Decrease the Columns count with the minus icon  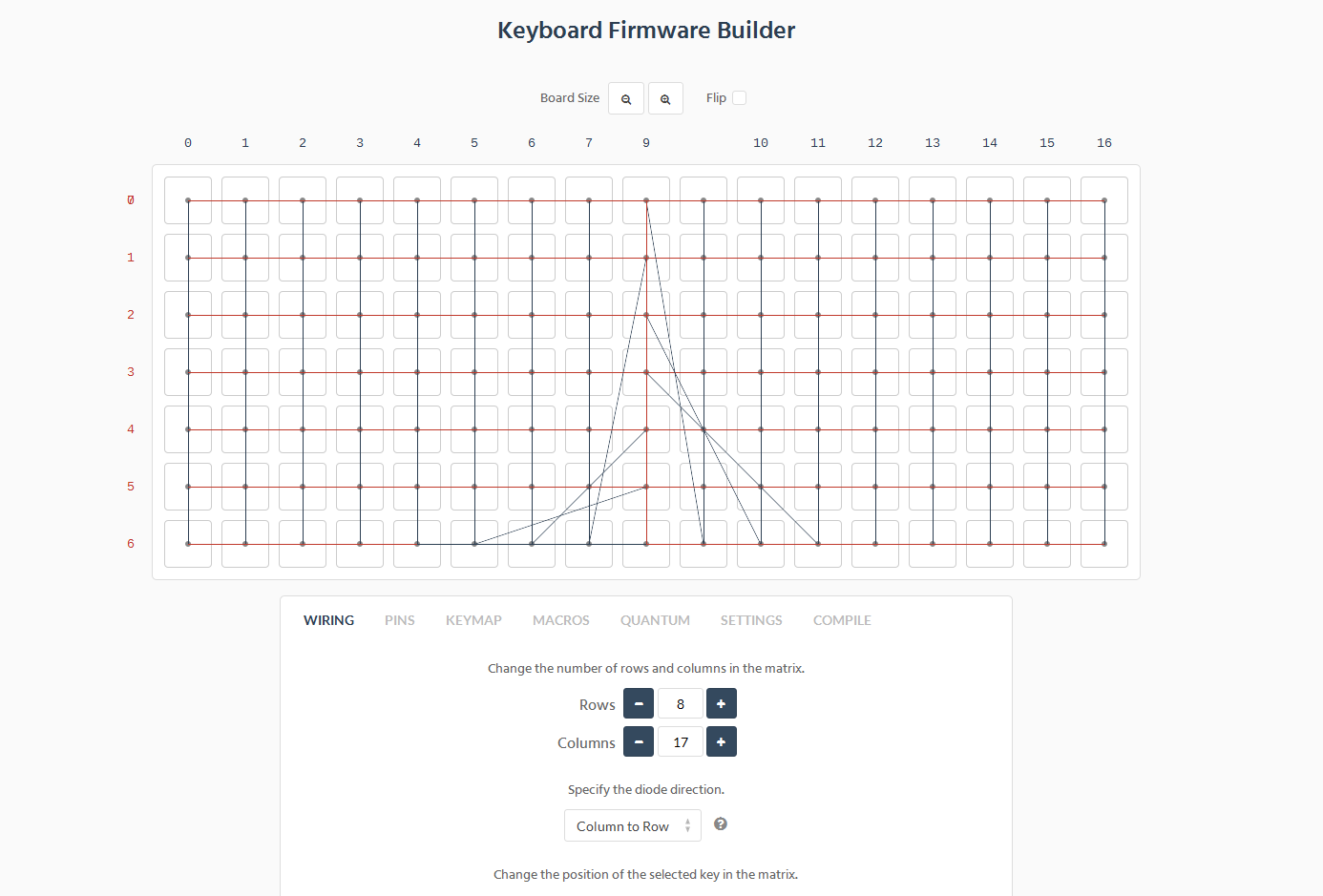point(638,741)
